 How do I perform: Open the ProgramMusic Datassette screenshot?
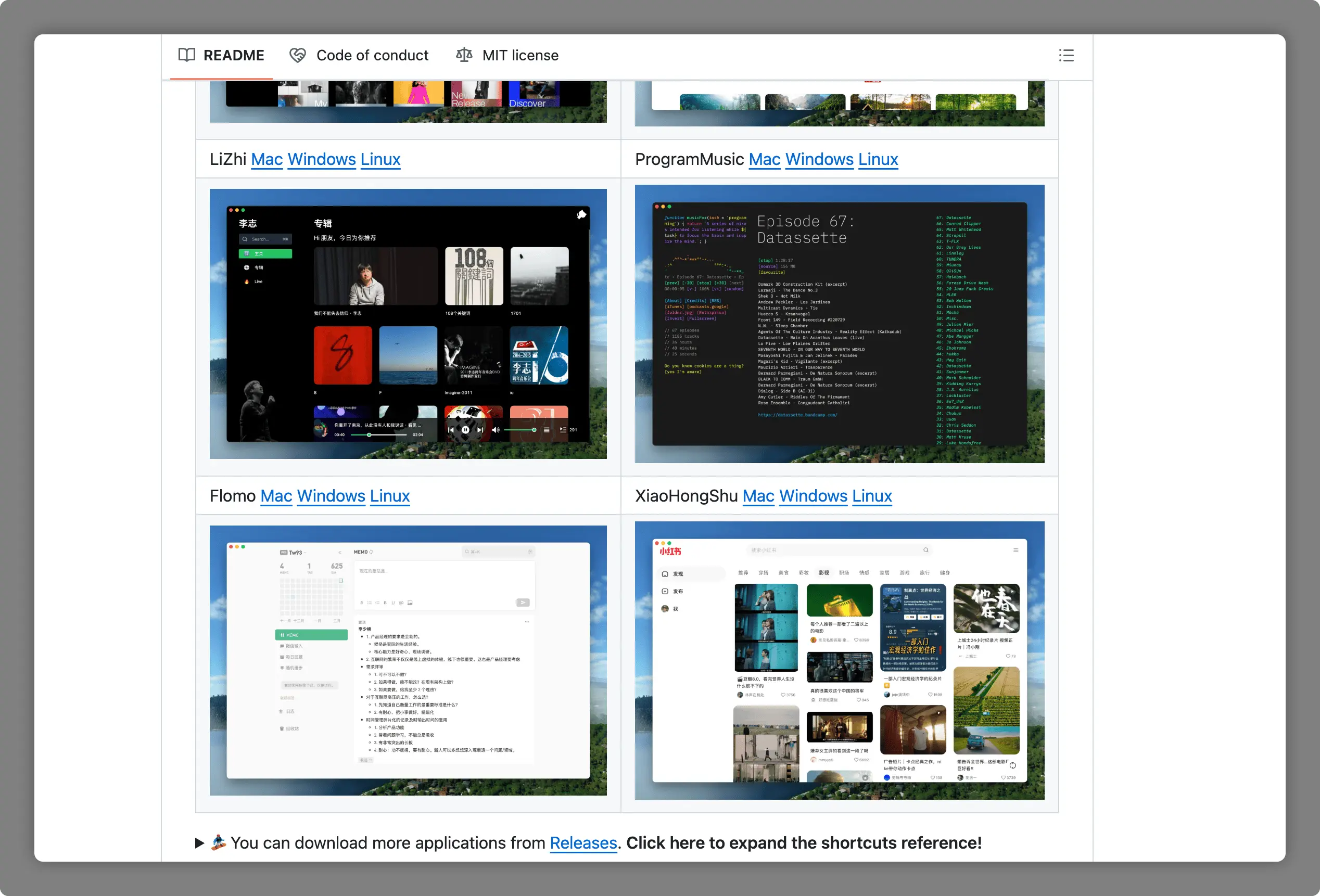point(840,324)
